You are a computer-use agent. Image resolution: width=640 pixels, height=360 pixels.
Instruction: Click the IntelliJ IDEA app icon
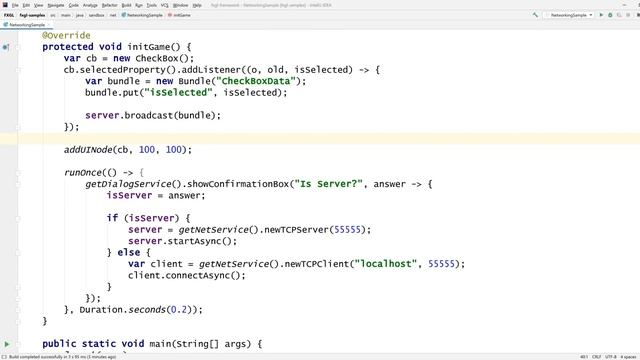click(x=5, y=5)
